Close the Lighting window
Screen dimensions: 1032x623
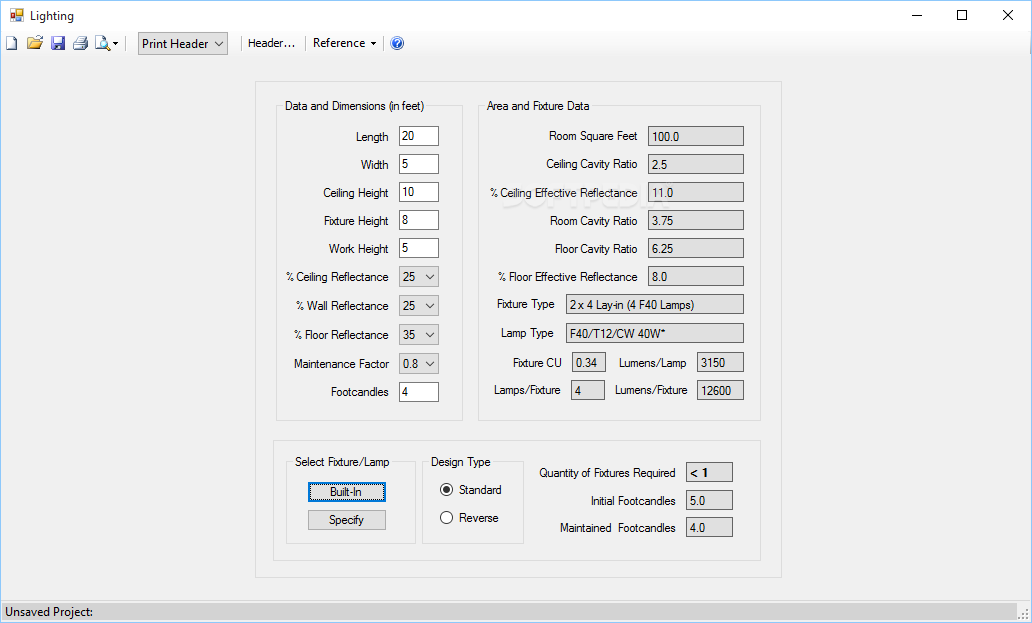[x=1008, y=15]
